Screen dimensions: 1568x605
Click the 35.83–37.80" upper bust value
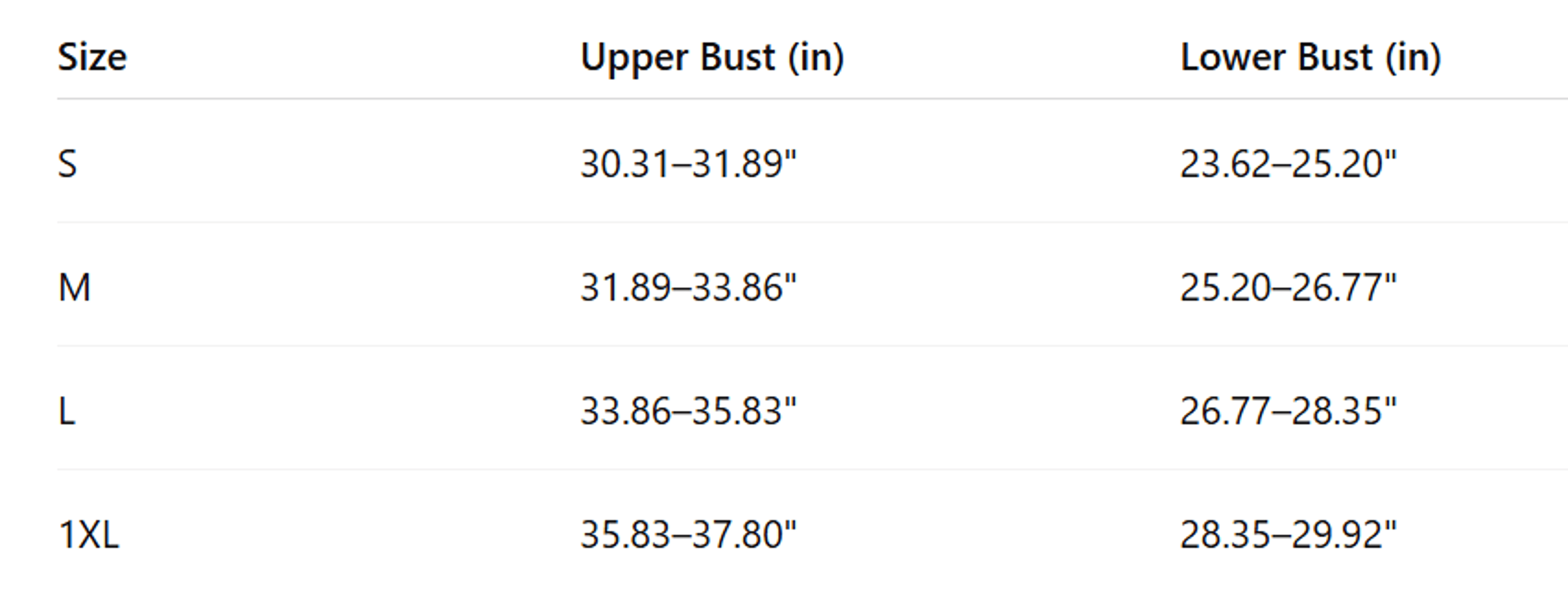point(688,535)
